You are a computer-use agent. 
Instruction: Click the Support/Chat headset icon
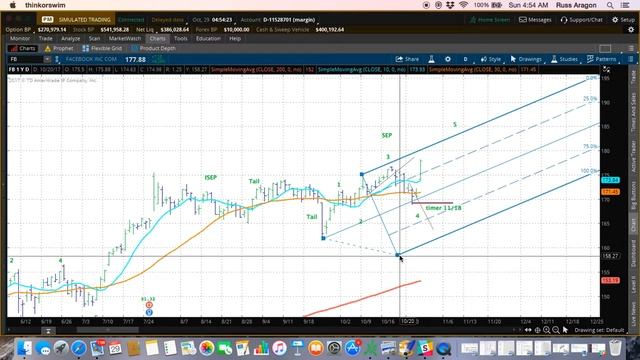coord(564,20)
